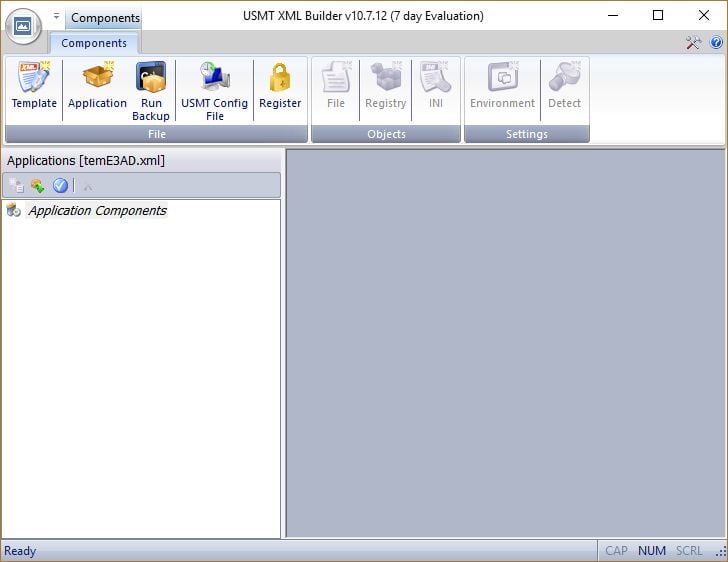728x562 pixels.
Task: Select the Components ribbon tab
Action: click(94, 43)
